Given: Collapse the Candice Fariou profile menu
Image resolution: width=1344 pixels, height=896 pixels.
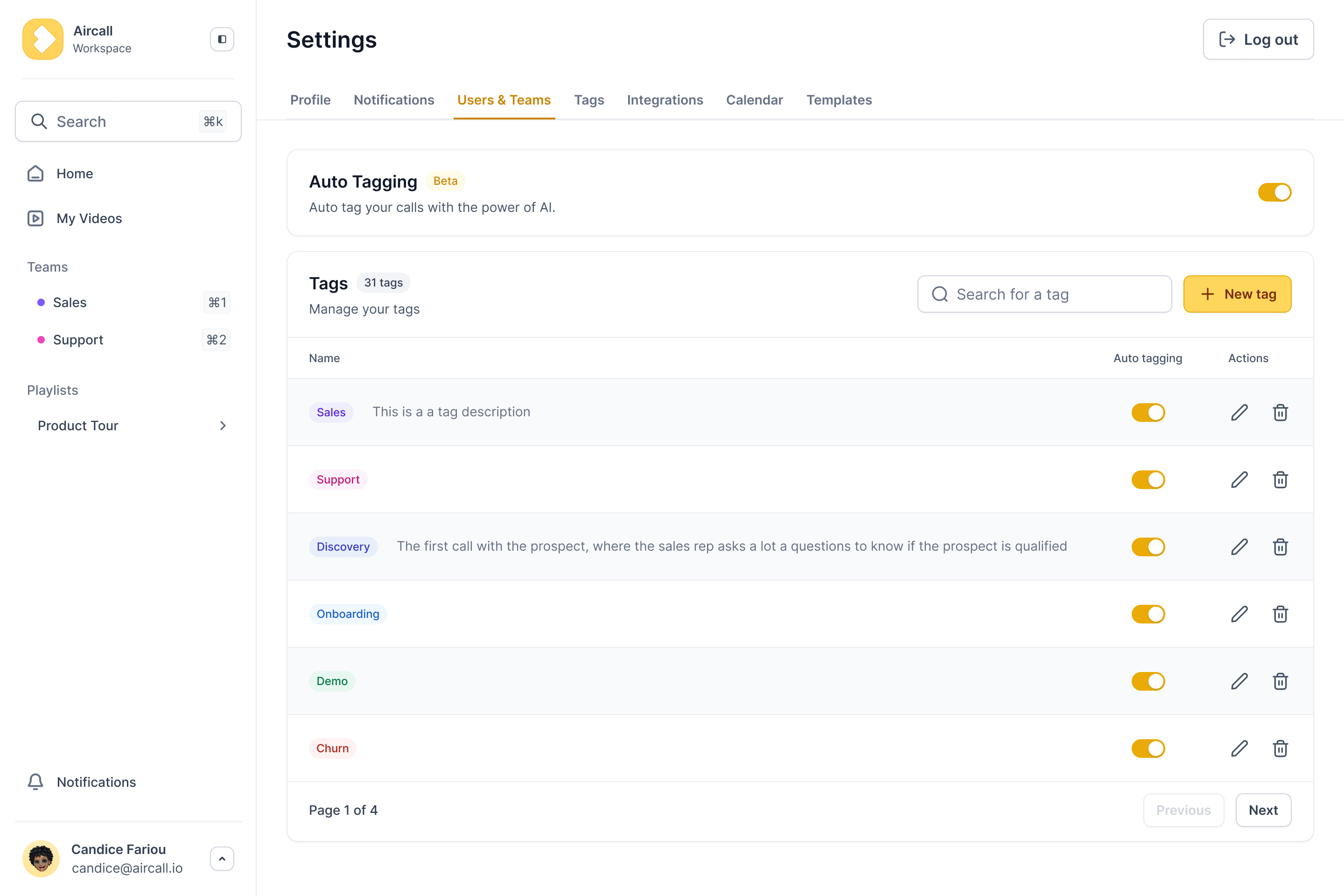Looking at the screenshot, I should (x=222, y=858).
